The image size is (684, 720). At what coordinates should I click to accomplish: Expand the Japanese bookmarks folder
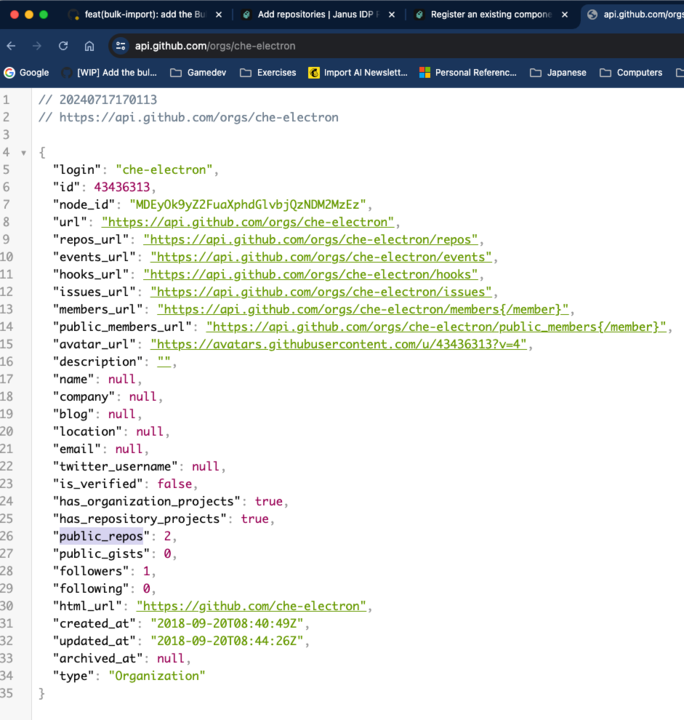tap(559, 73)
